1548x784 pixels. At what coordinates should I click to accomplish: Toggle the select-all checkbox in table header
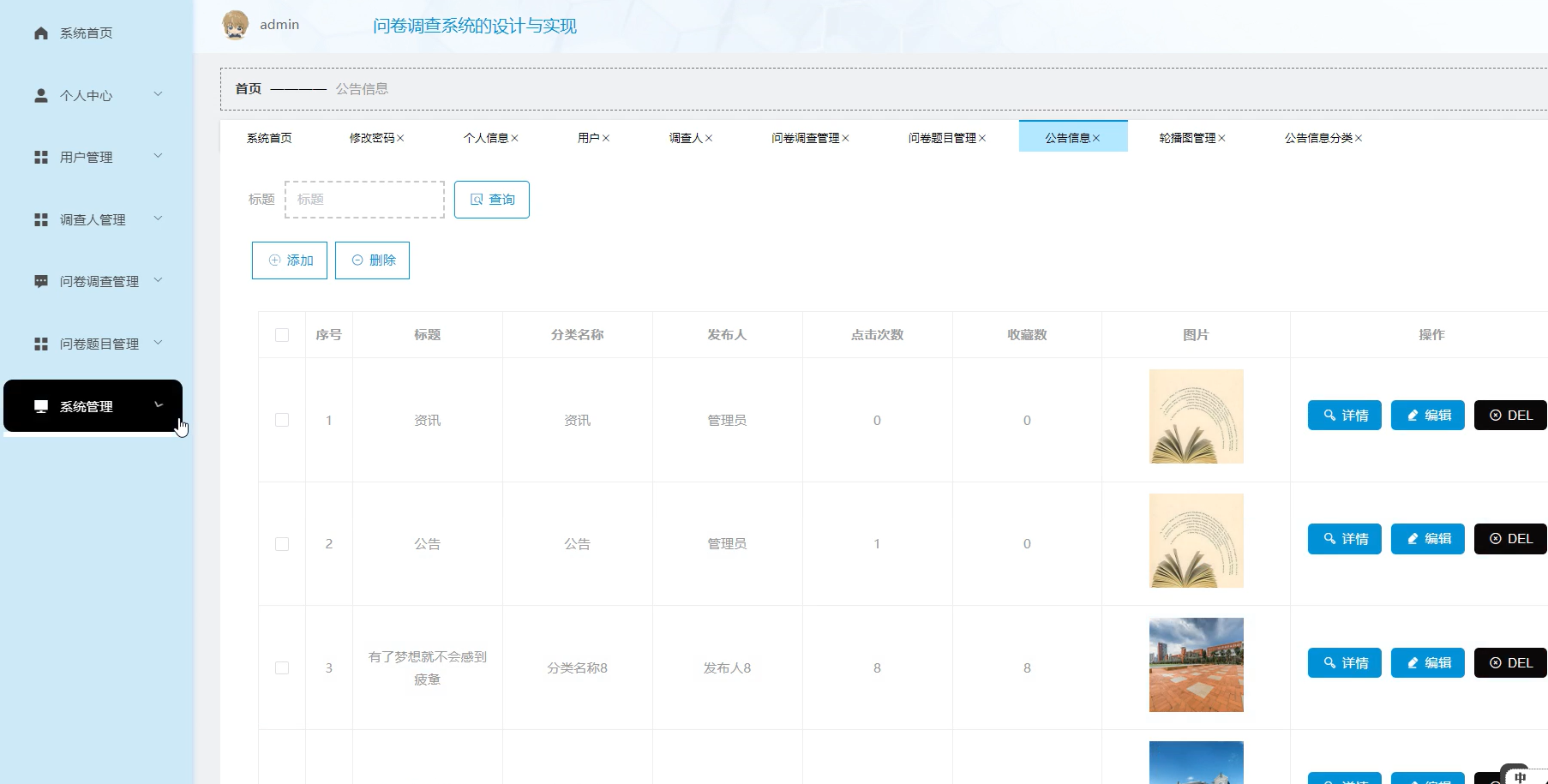click(282, 335)
